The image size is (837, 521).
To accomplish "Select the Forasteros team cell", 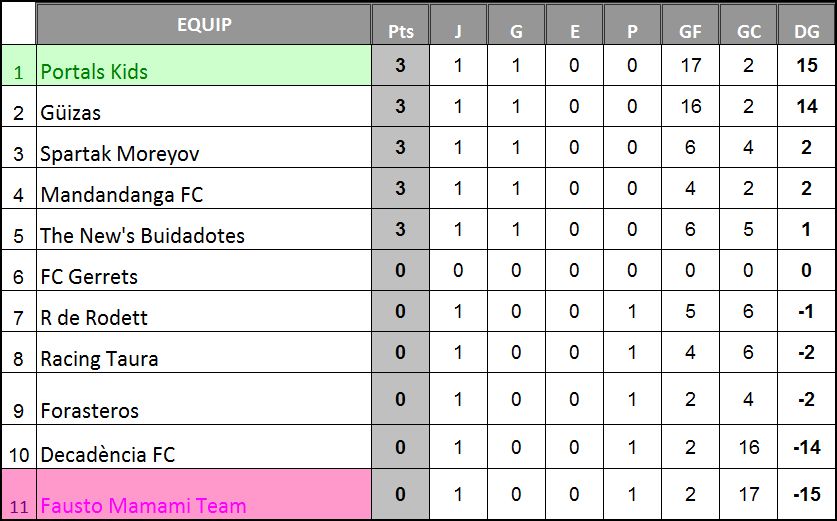I will pos(203,399).
